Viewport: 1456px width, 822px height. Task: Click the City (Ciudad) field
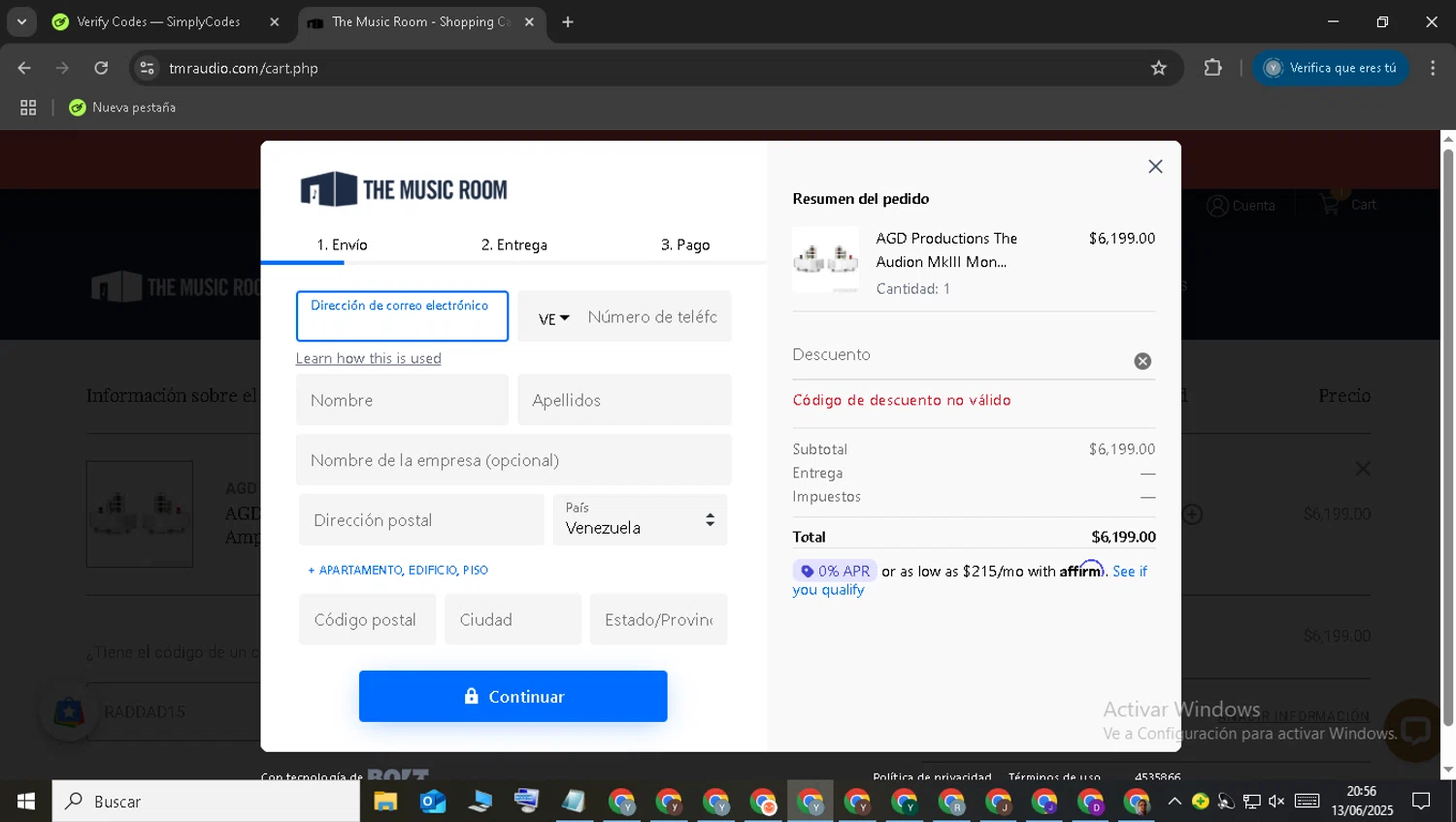(513, 619)
